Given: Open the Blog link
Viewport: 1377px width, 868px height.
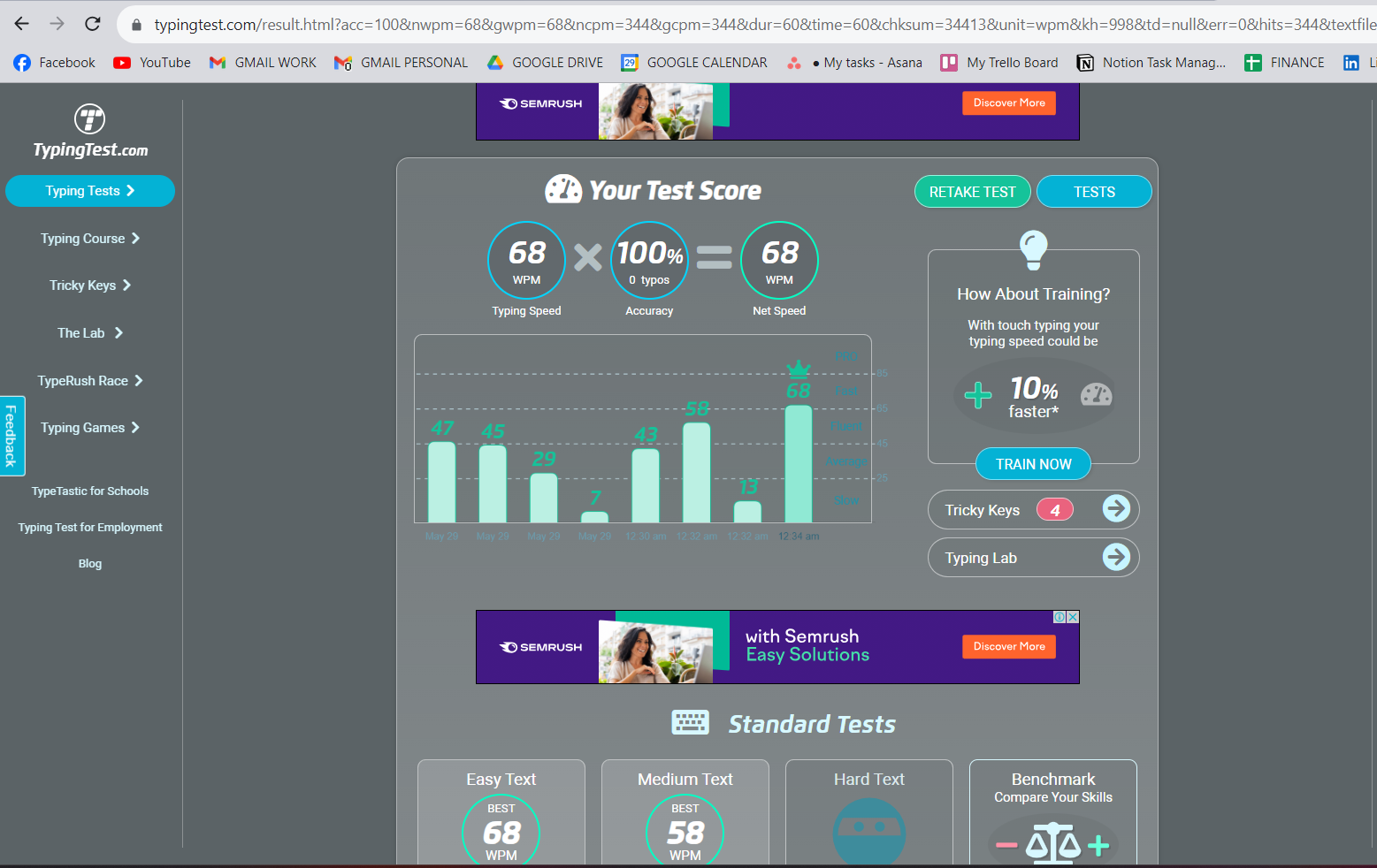Looking at the screenshot, I should click(x=90, y=564).
